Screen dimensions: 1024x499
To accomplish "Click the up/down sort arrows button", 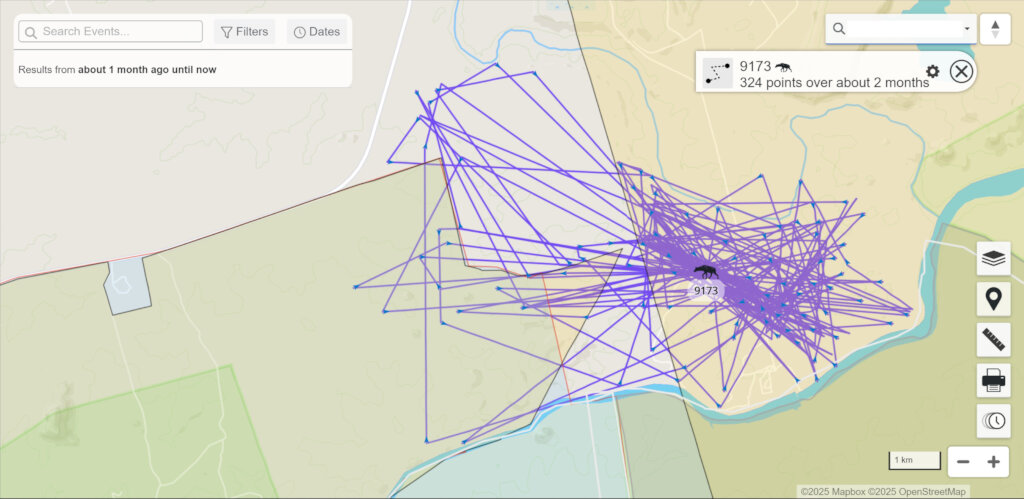I will point(994,29).
